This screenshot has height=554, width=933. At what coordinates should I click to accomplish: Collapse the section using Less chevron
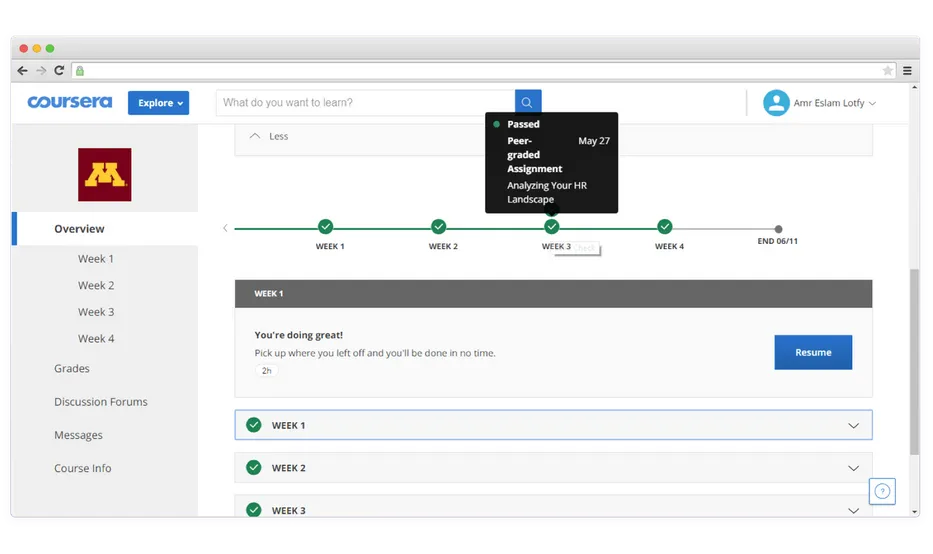(x=256, y=136)
